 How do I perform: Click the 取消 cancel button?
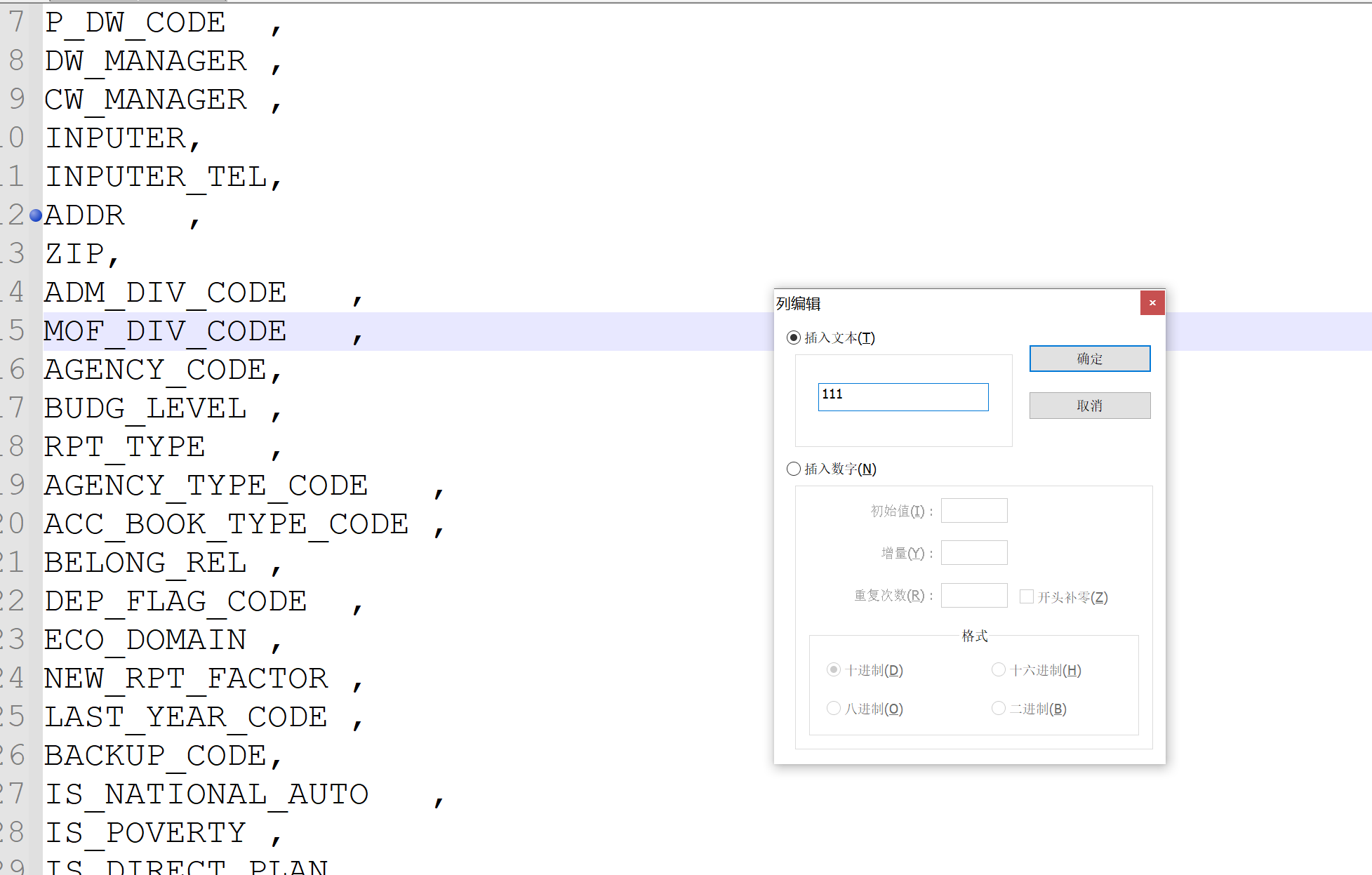(1089, 406)
